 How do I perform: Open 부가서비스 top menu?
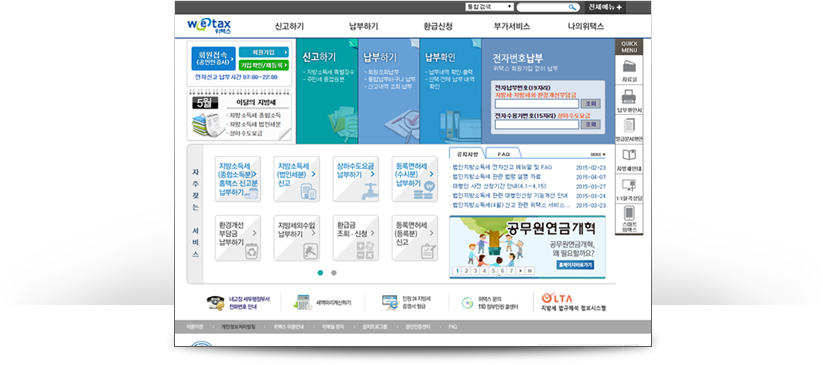point(512,26)
